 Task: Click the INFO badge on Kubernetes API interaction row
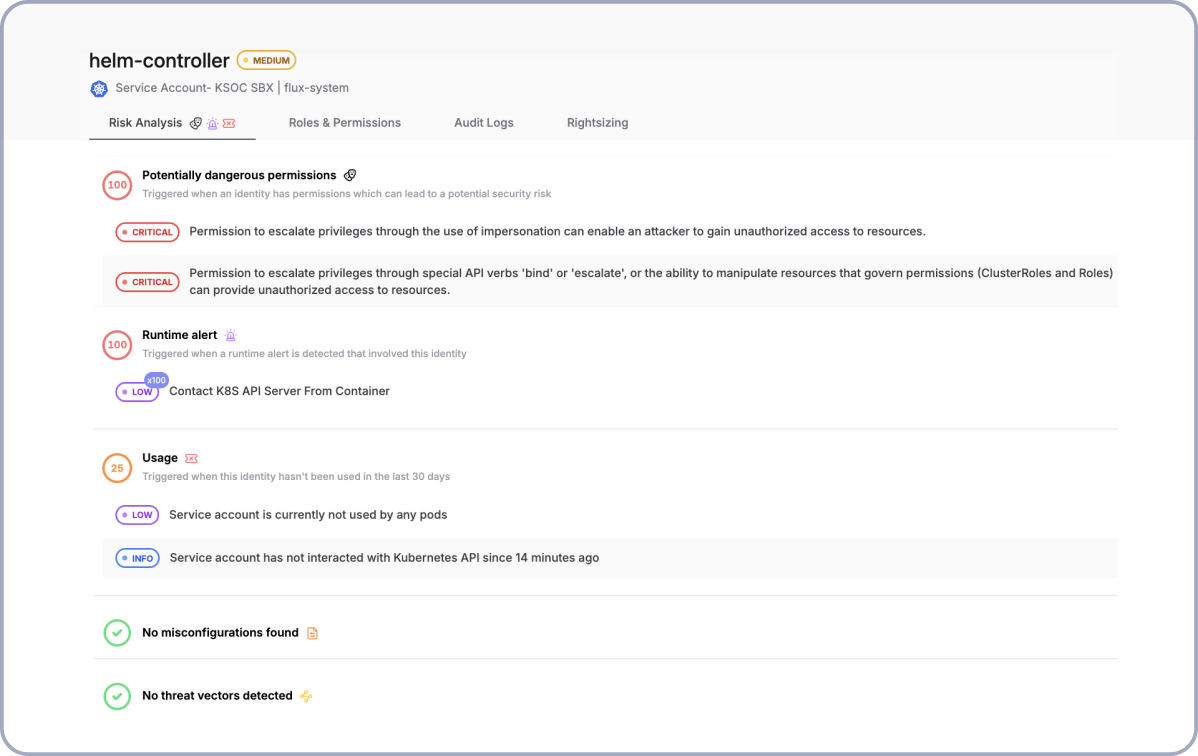(137, 558)
